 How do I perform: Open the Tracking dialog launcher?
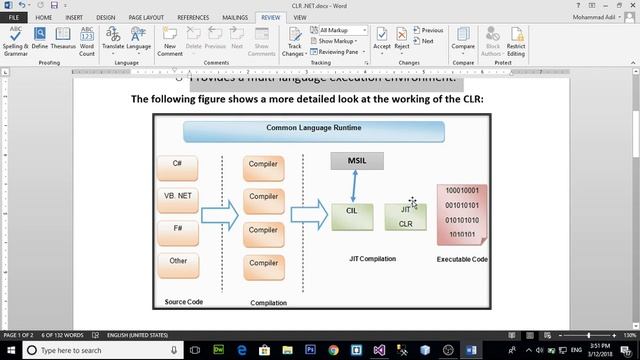(x=366, y=63)
